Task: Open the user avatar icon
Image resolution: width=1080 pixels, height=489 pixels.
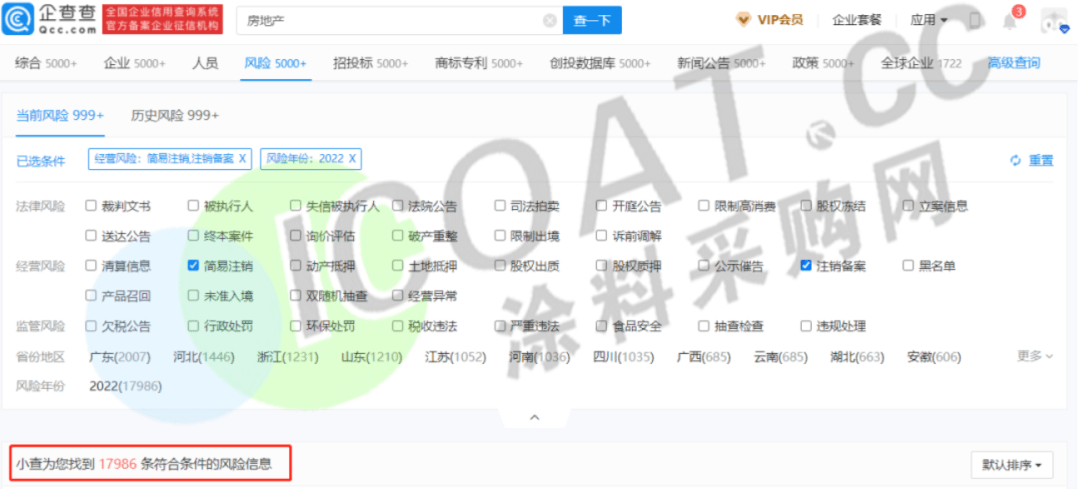Action: (1049, 21)
